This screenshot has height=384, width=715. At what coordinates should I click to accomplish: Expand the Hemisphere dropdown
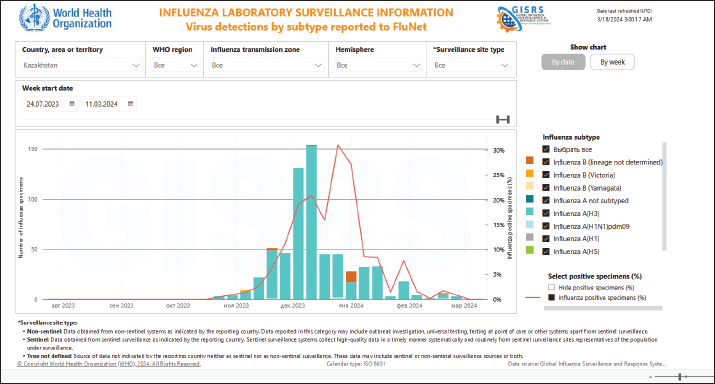pos(378,65)
